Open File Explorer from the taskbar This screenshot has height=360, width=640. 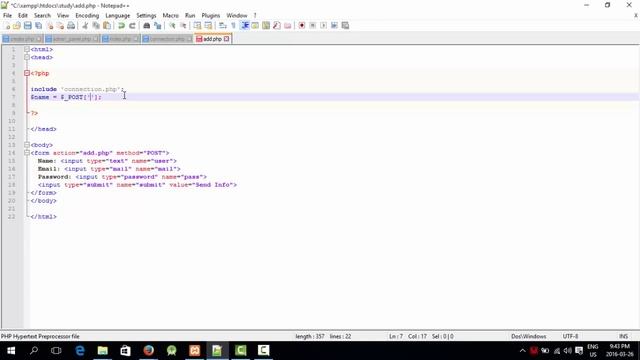coord(103,351)
